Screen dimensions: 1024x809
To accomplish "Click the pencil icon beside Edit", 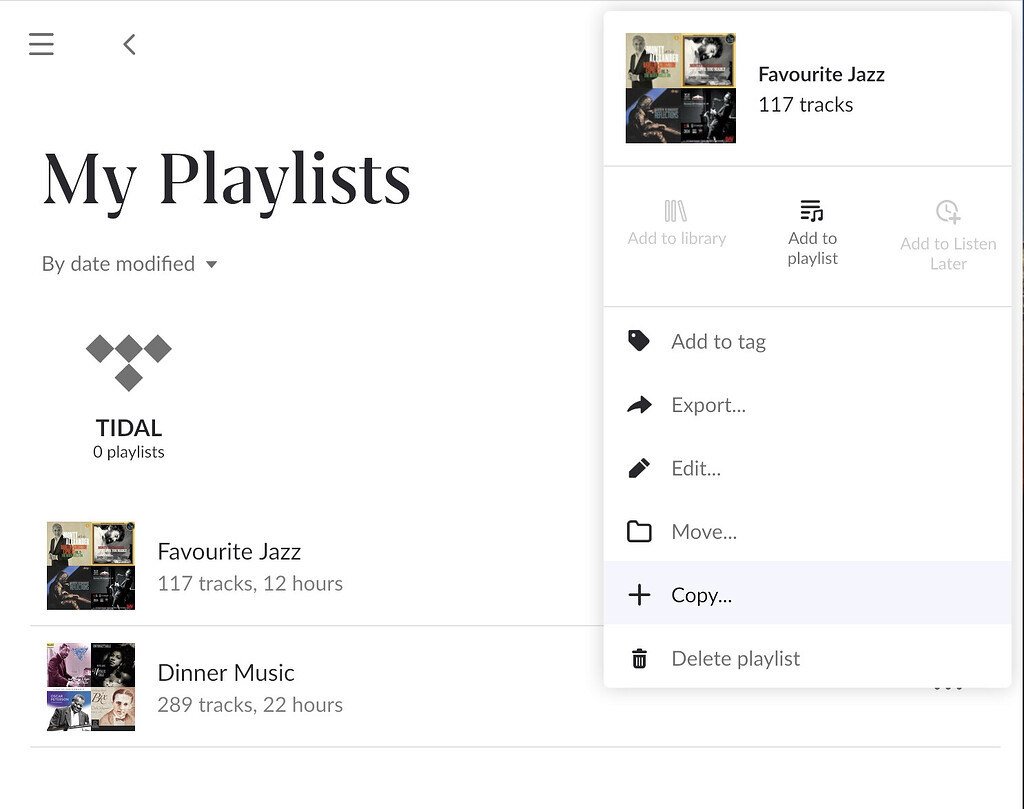I will pyautogui.click(x=639, y=468).
